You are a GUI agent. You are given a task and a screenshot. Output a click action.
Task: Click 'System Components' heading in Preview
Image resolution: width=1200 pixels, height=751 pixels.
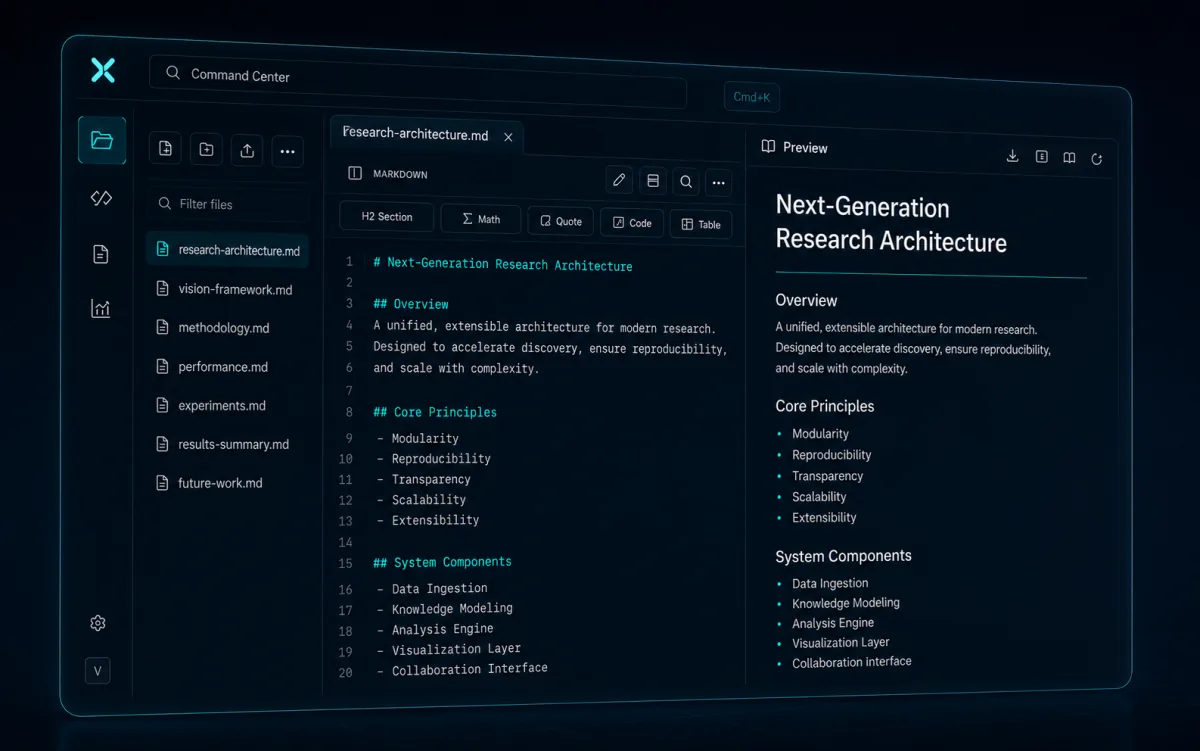tap(843, 556)
